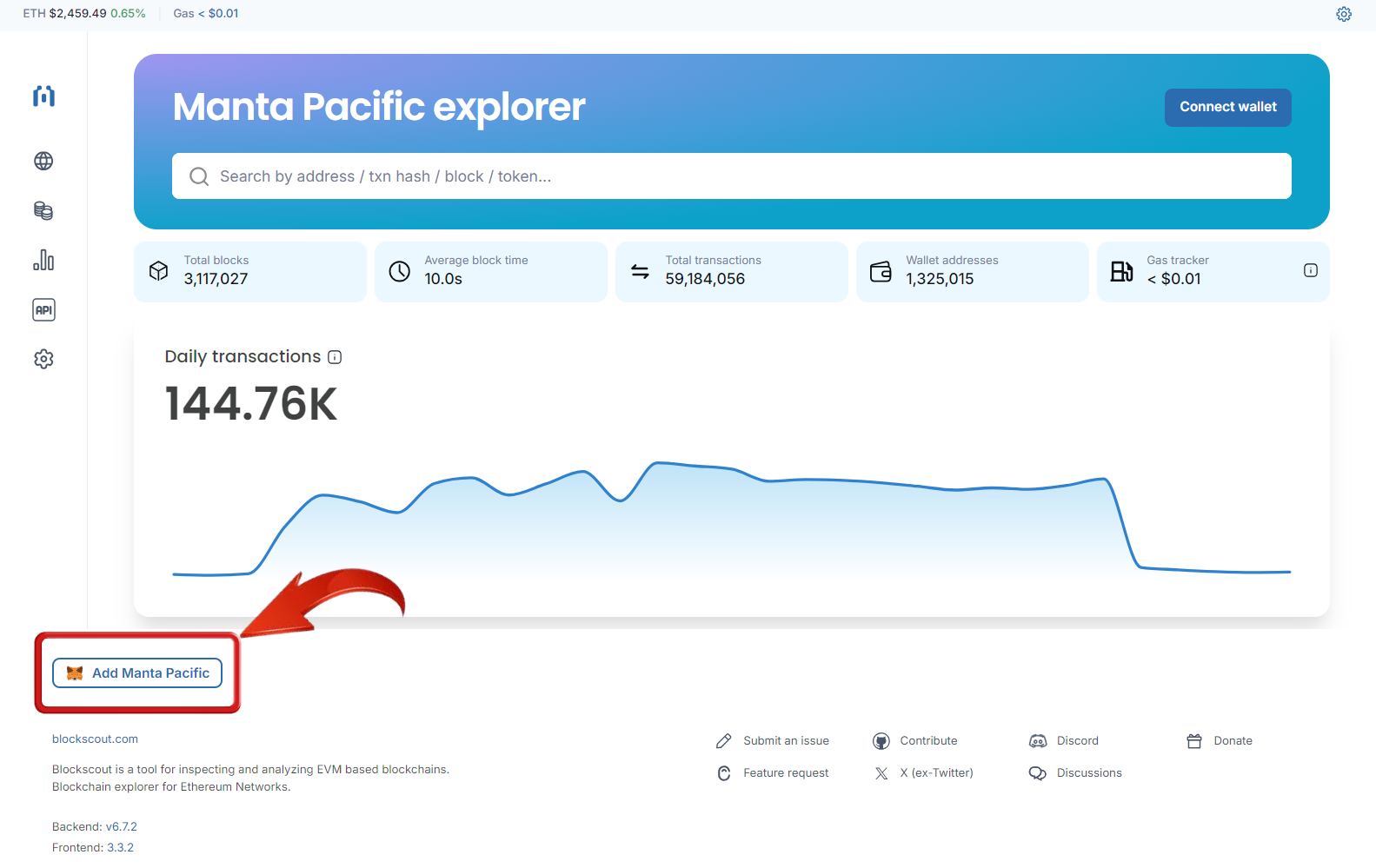1376x868 pixels.
Task: Click the Wallet addresses value 1,325,015
Action: pos(940,279)
